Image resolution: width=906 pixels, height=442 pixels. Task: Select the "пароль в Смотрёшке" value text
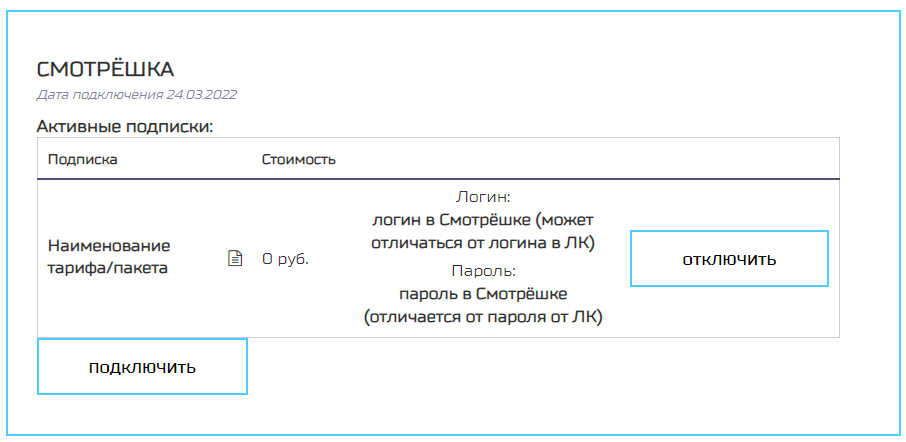(483, 294)
